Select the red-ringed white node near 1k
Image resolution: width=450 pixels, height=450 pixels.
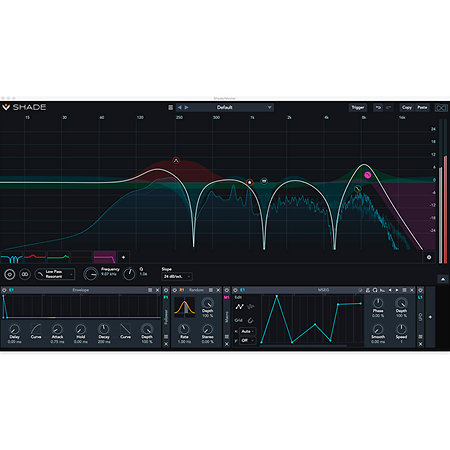[249, 182]
